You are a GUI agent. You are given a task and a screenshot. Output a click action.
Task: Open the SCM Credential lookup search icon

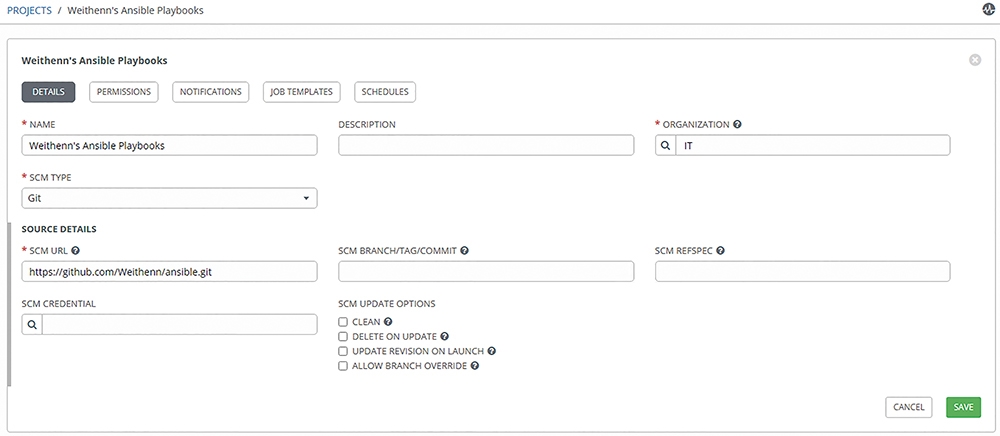(x=32, y=324)
